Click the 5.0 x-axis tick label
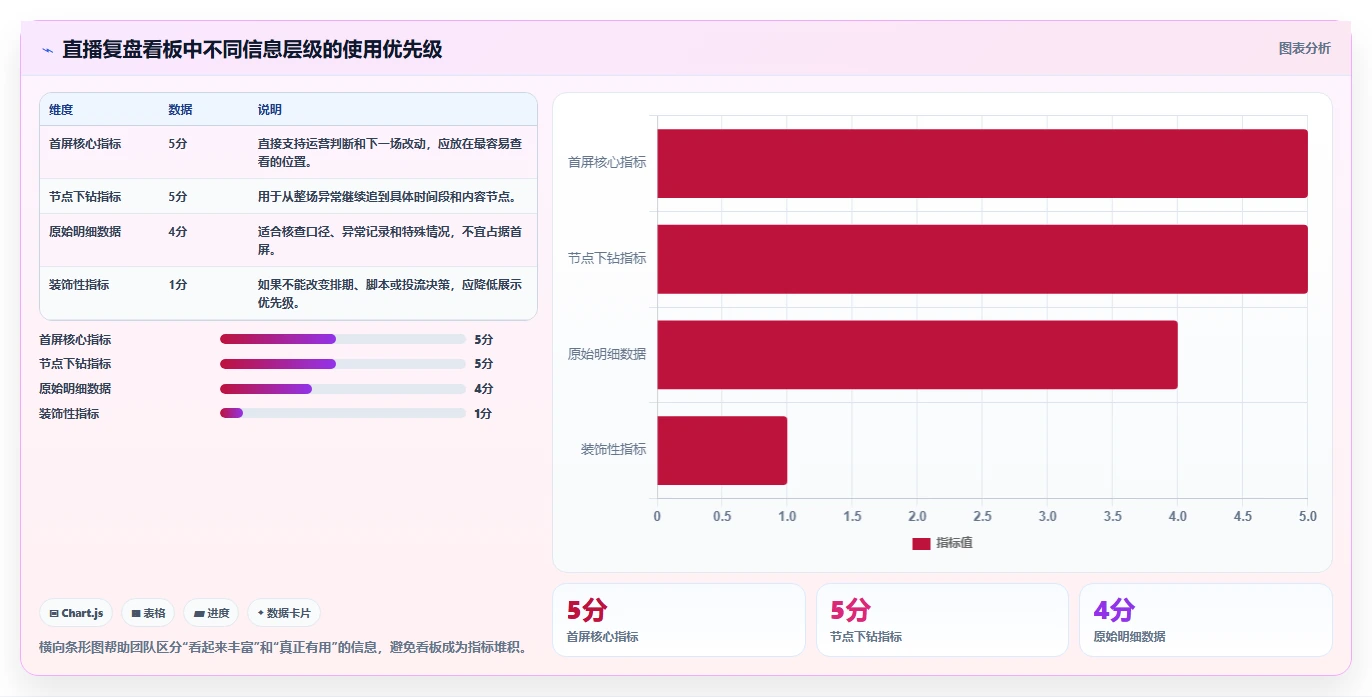The width and height of the screenshot is (1372, 697). [1307, 517]
